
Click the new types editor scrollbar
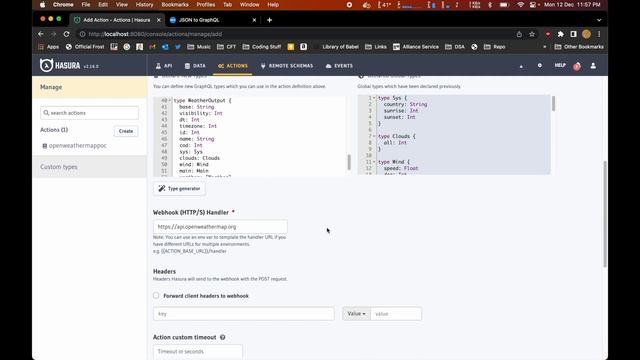pos(349,162)
